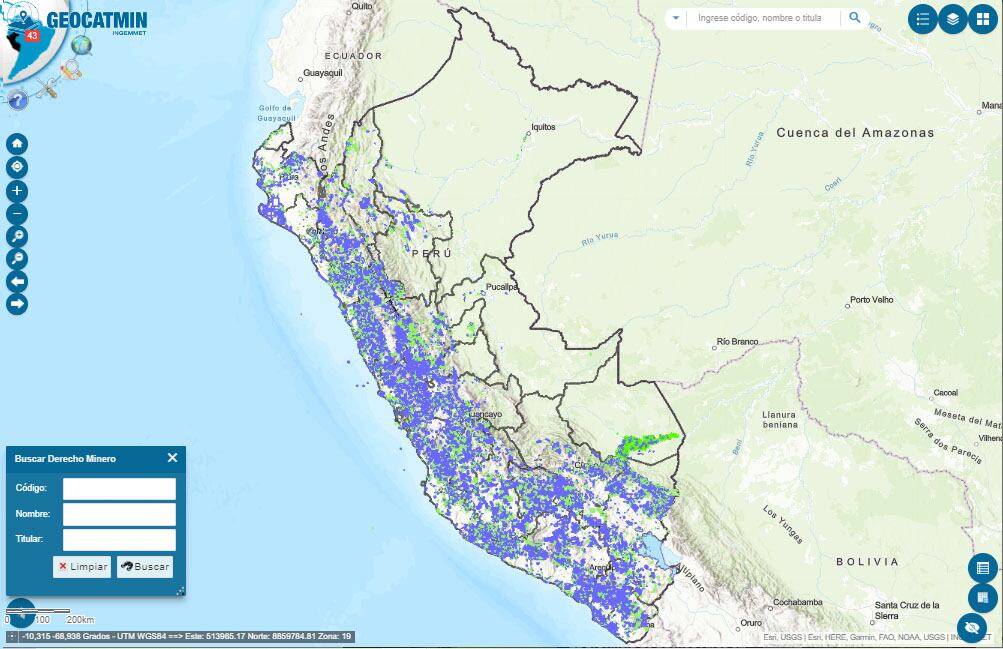The width and height of the screenshot is (1003, 649).
Task: Toggle layer visibility with the eye-slash icon
Action: point(971,626)
